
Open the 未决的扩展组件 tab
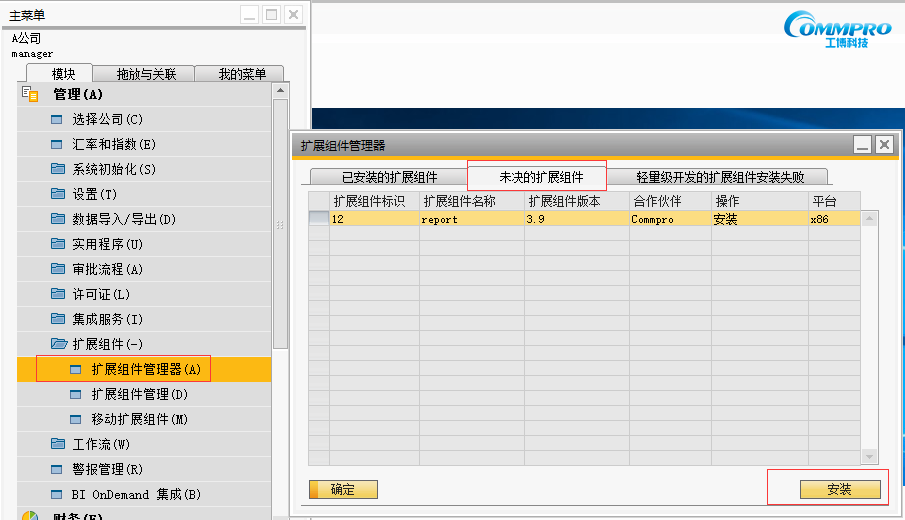537,177
